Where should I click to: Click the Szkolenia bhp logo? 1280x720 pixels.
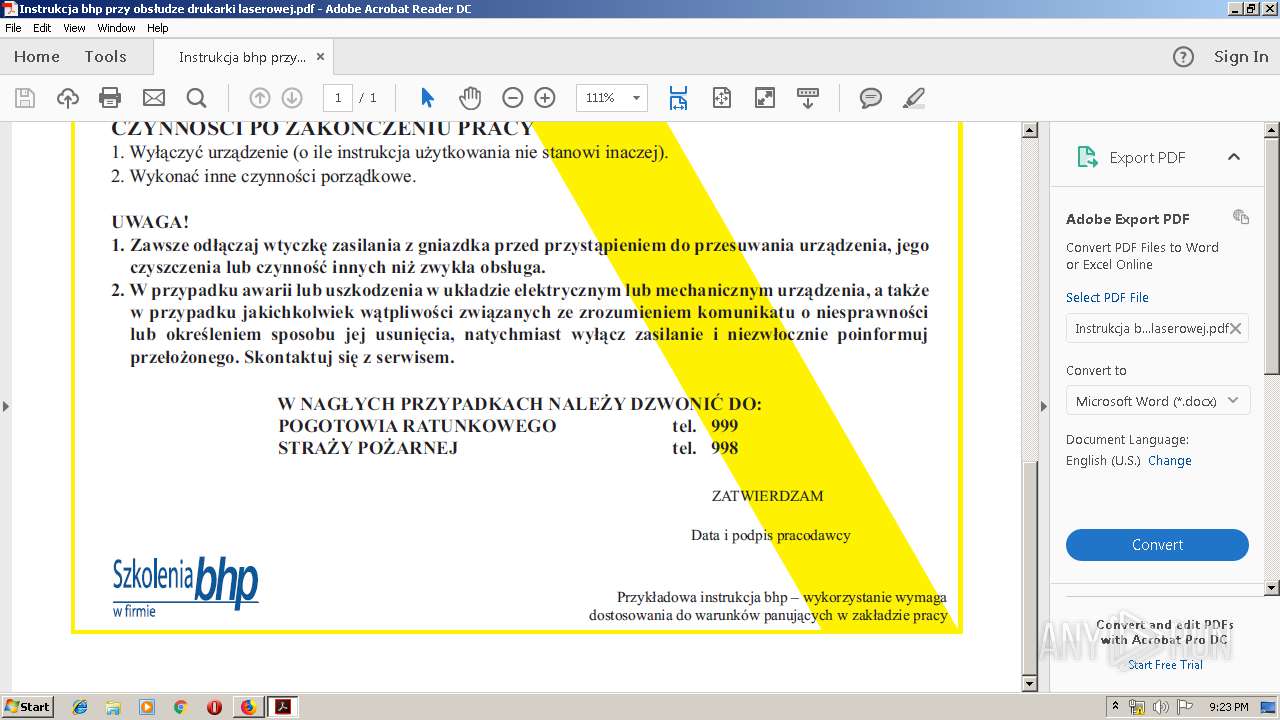(185, 587)
